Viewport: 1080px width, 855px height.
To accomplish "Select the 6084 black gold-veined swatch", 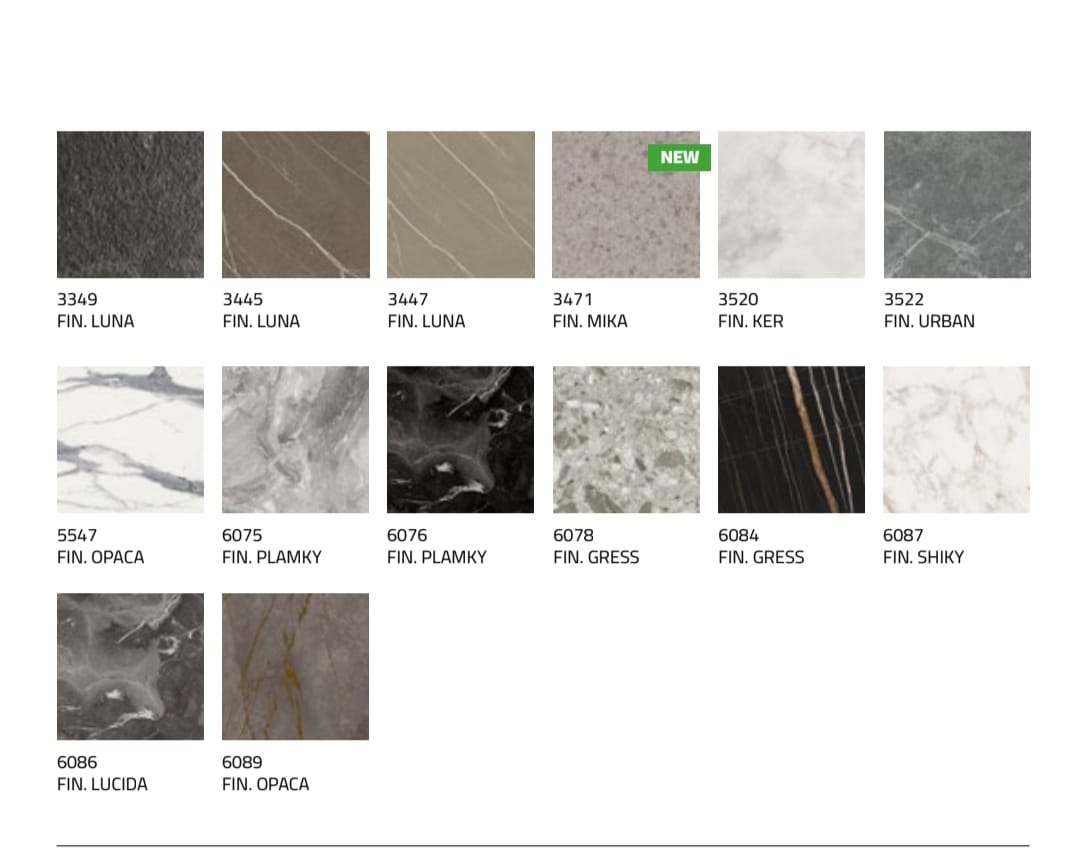I will [791, 440].
